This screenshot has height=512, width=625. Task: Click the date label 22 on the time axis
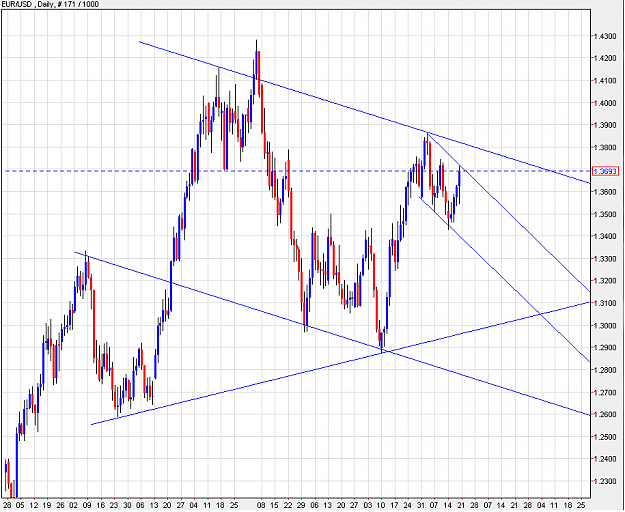click(288, 505)
